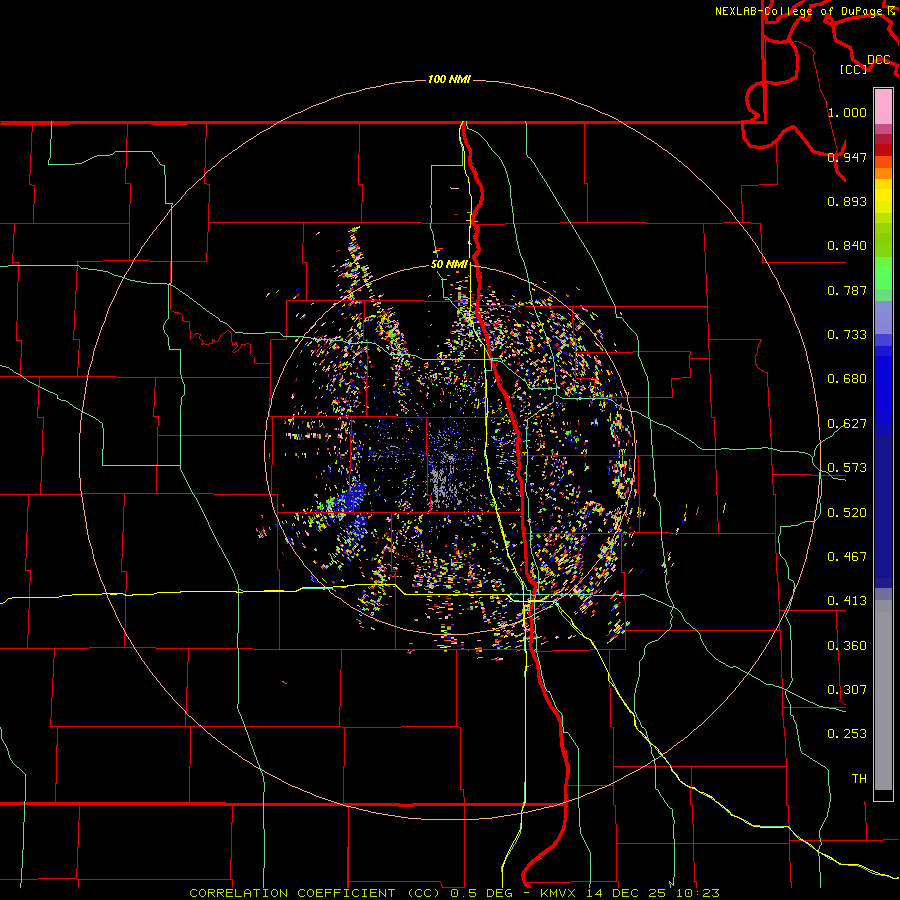
Task: Select the 0.627 scale value
Action: [847, 424]
